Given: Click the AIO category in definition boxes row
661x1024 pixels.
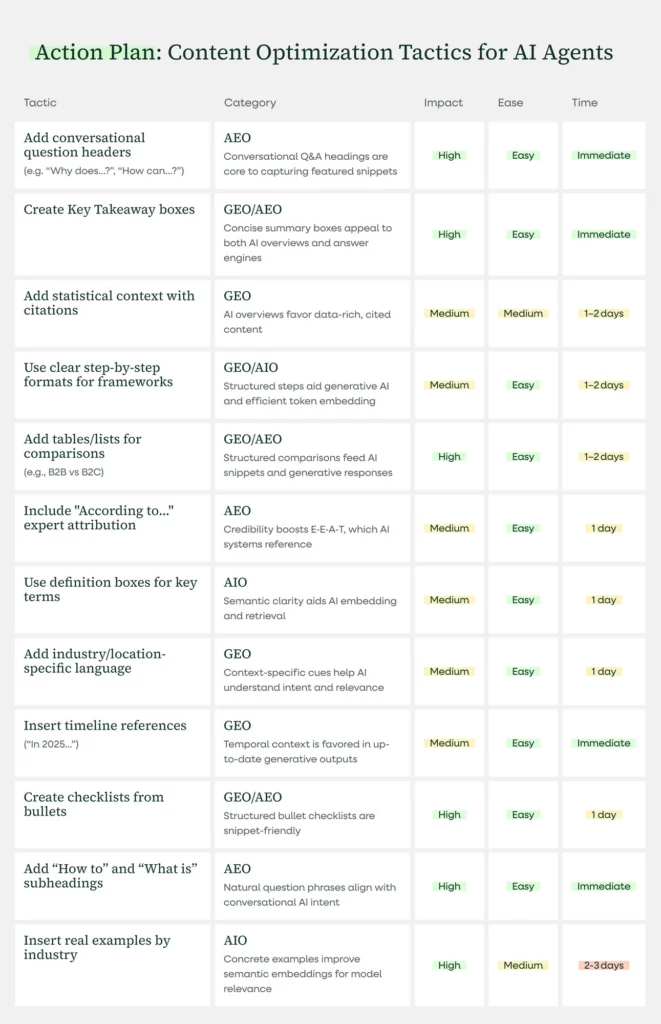Looking at the screenshot, I should 235,583.
